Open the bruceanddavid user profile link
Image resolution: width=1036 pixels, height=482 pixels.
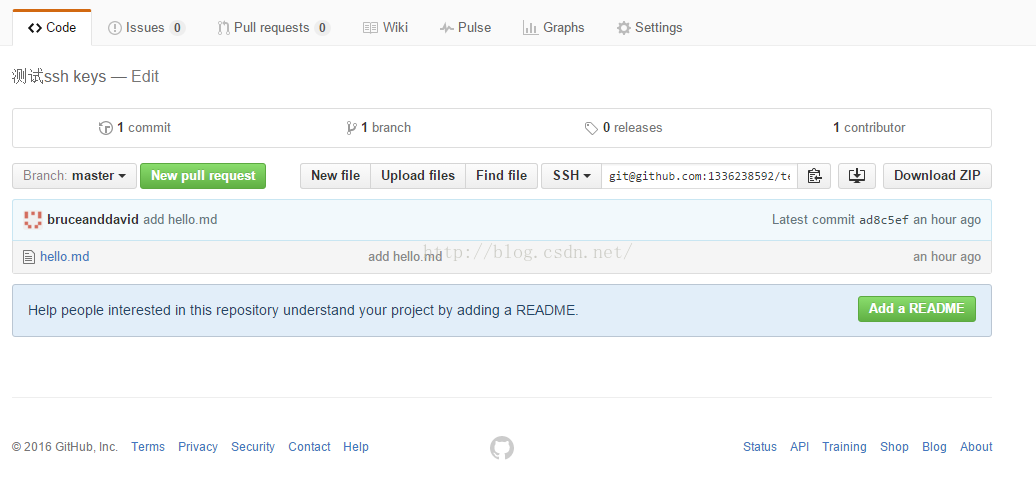click(x=93, y=220)
